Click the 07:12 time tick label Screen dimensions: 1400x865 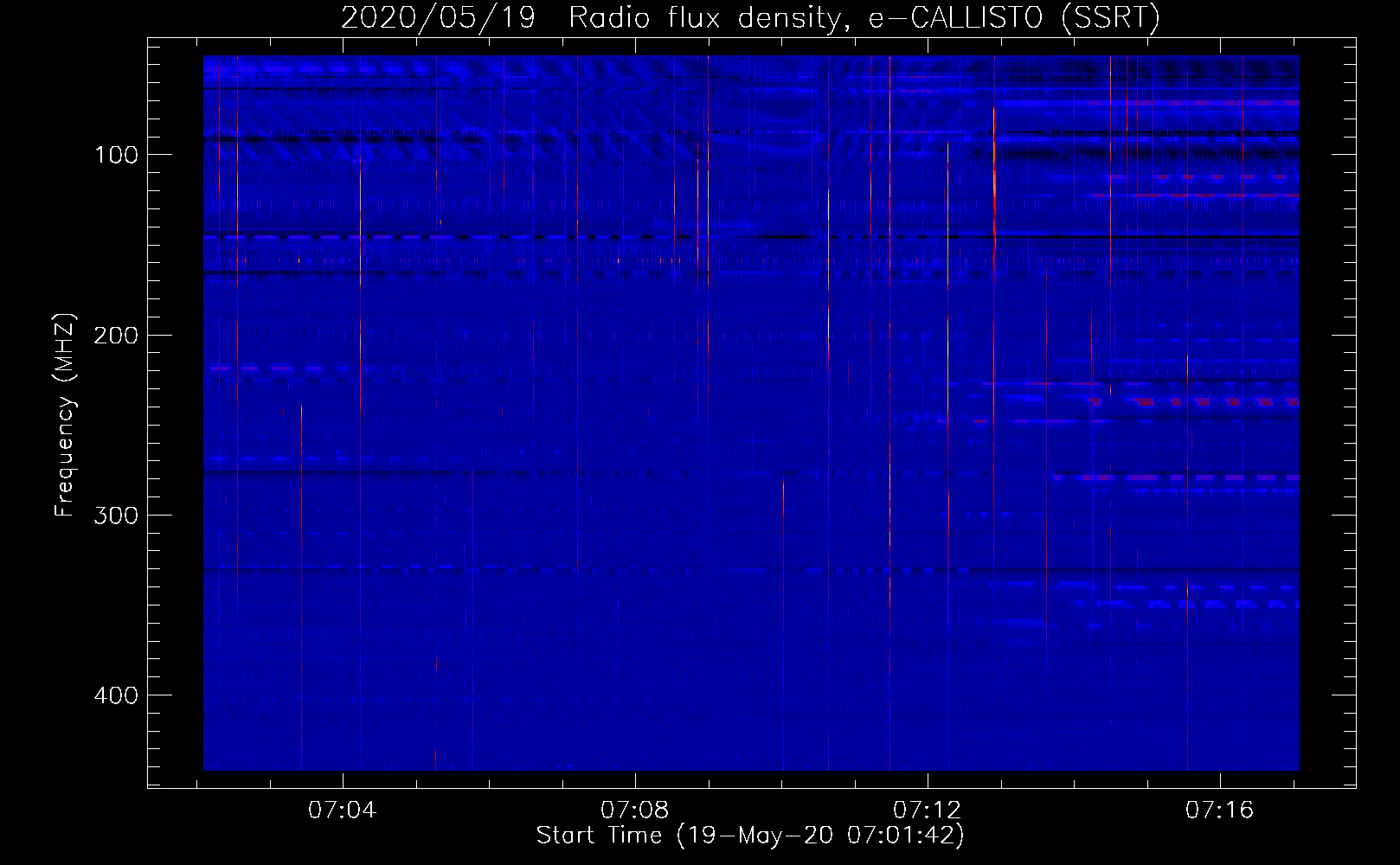coord(928,811)
